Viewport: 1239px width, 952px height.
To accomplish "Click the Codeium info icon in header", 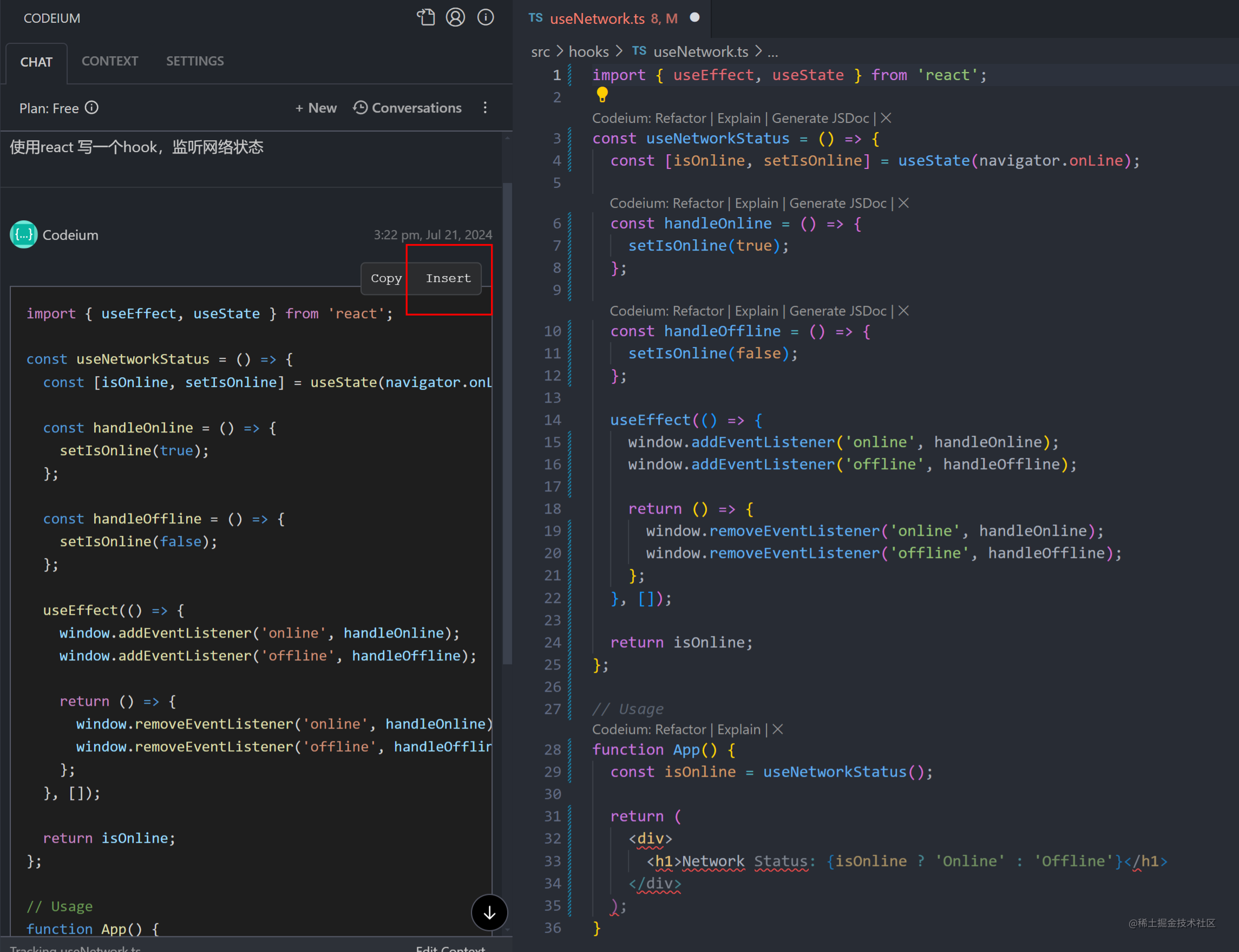I will 486,17.
